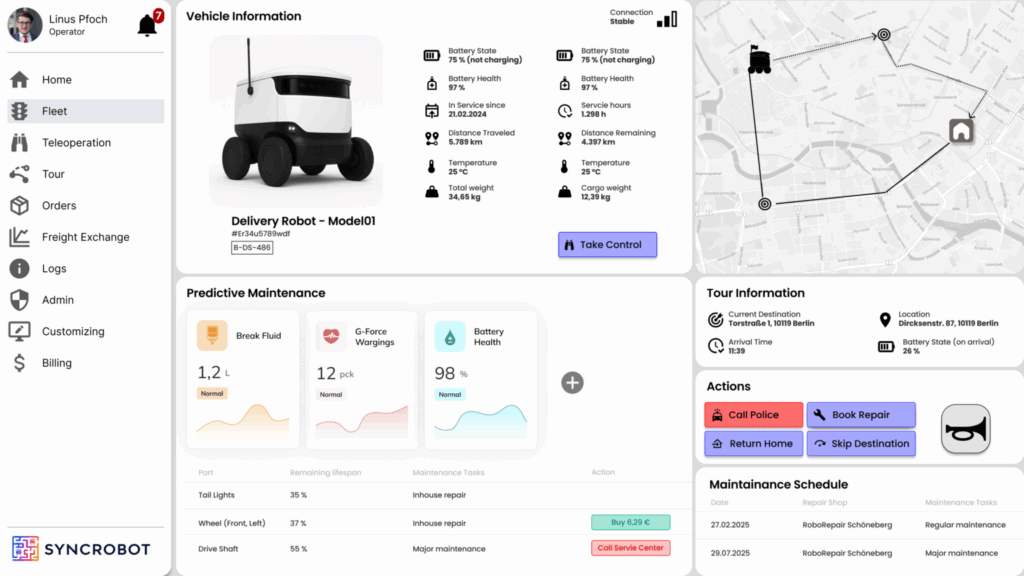This screenshot has width=1024, height=576.
Task: Click the Take Control button
Action: (607, 245)
